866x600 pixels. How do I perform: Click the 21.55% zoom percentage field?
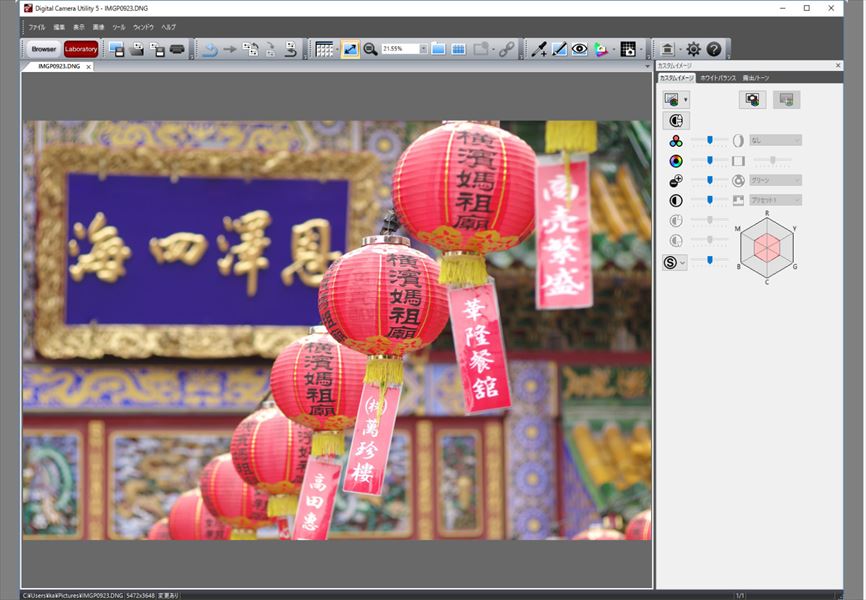pyautogui.click(x=400, y=49)
